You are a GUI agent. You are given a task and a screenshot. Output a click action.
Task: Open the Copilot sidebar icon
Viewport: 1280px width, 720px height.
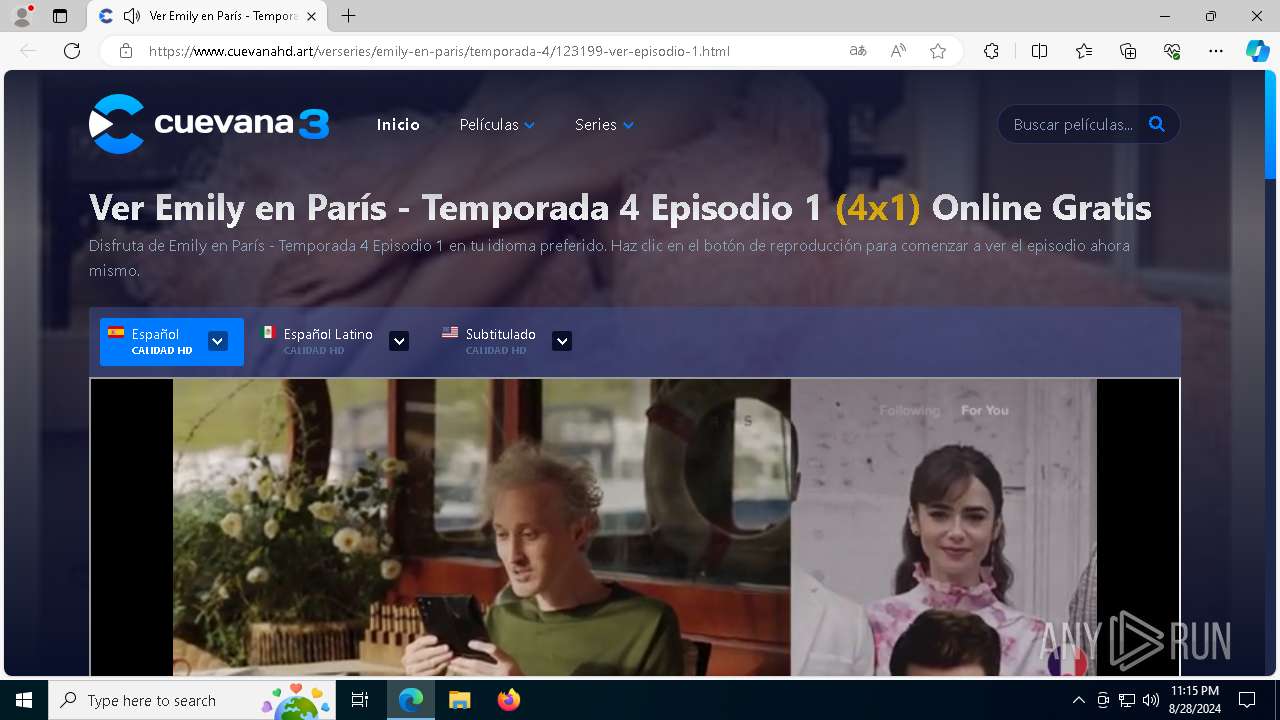[x=1258, y=51]
